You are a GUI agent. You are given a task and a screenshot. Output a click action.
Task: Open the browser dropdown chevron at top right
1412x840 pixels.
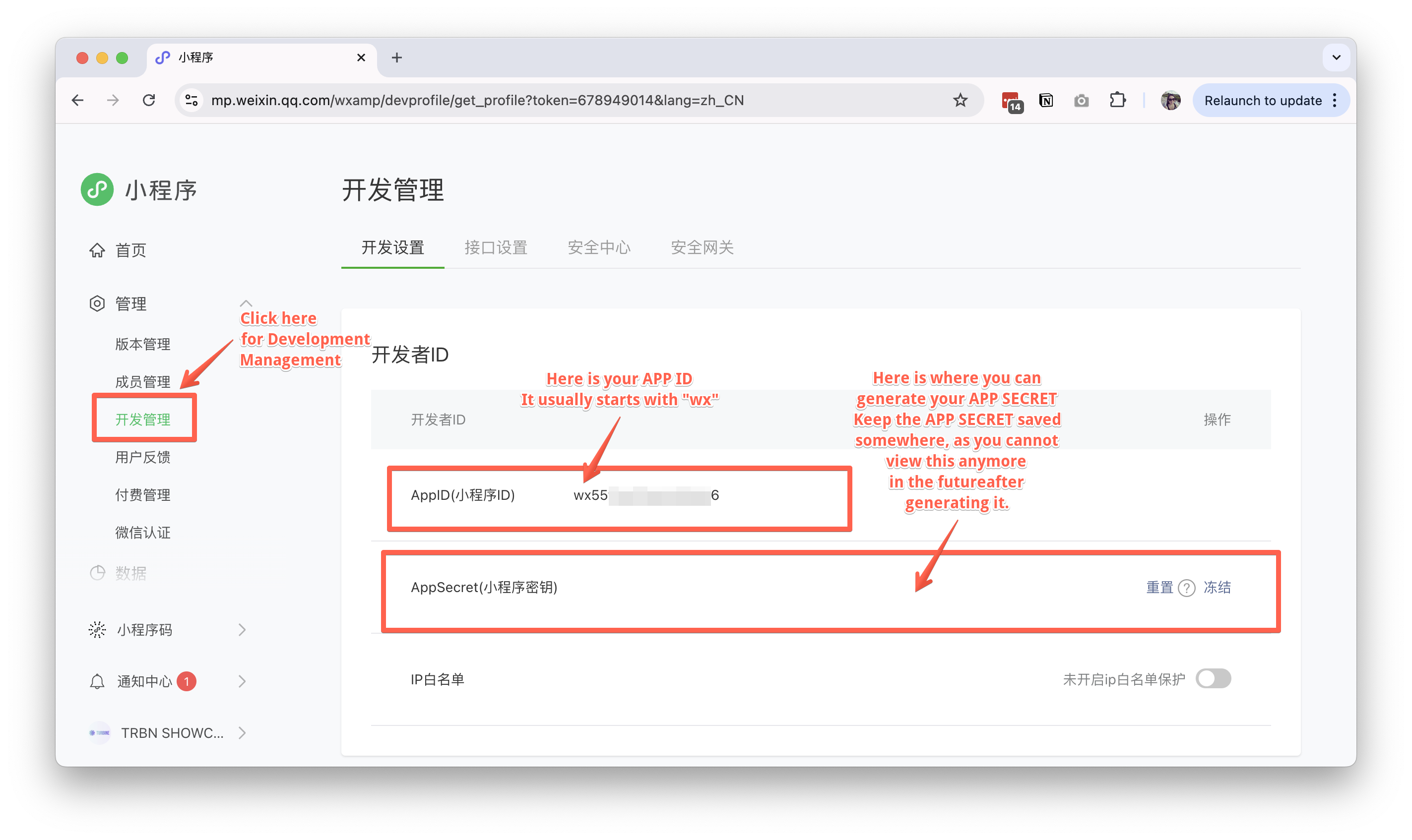point(1336,57)
